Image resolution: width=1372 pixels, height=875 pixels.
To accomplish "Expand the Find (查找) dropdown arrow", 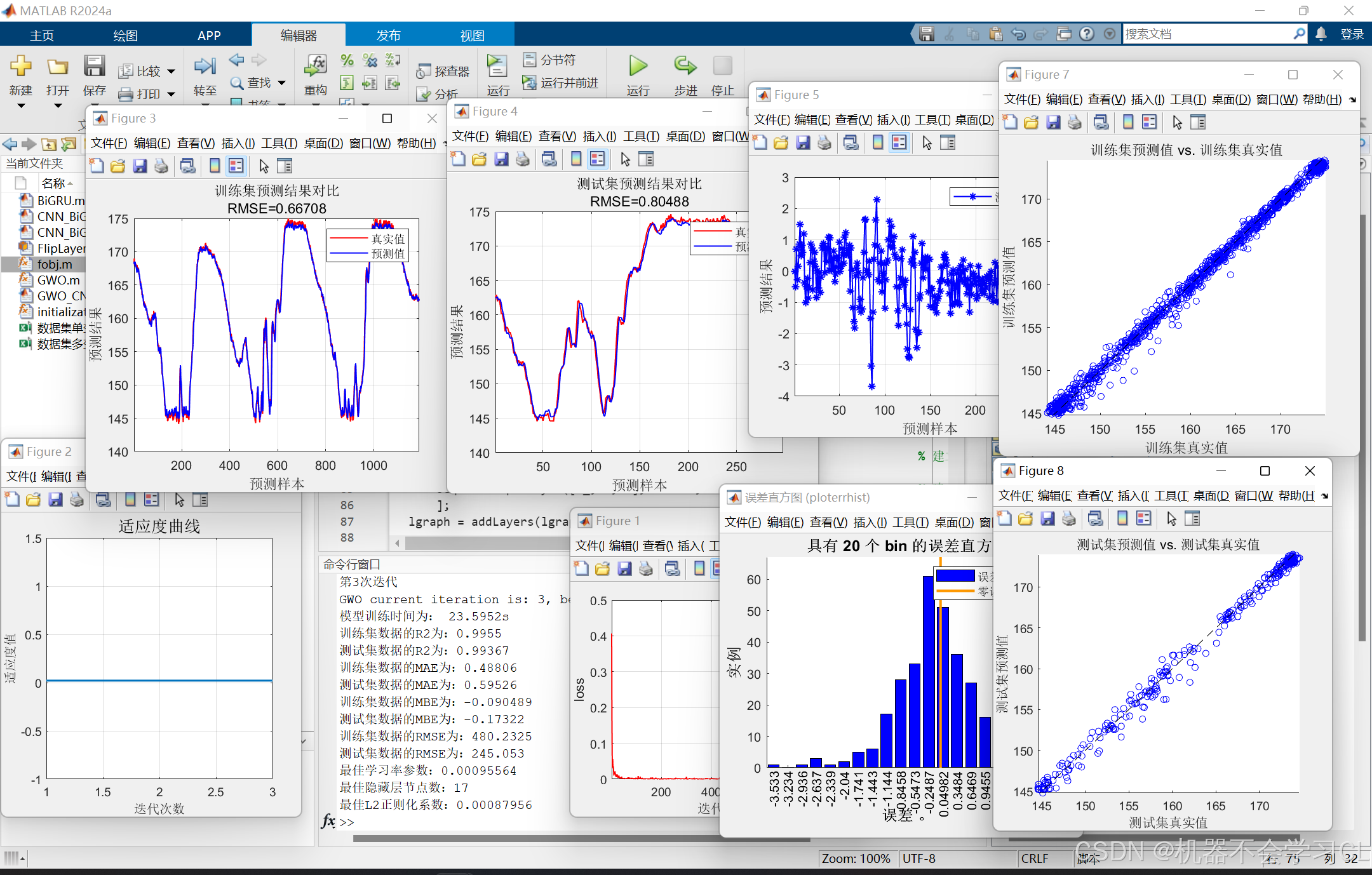I will click(x=281, y=83).
